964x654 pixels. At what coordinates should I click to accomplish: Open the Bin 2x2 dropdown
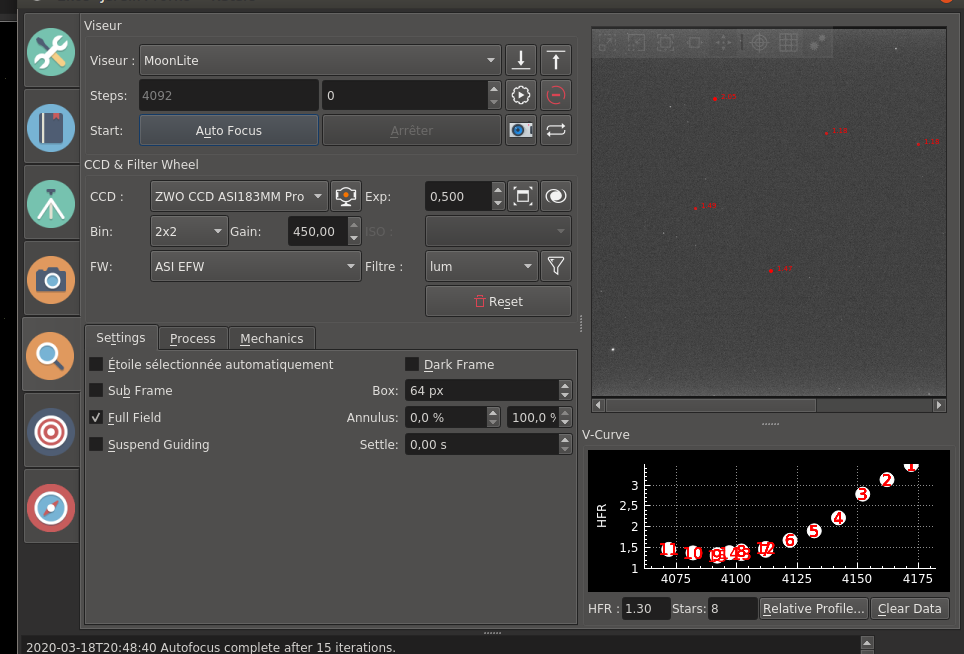[189, 231]
